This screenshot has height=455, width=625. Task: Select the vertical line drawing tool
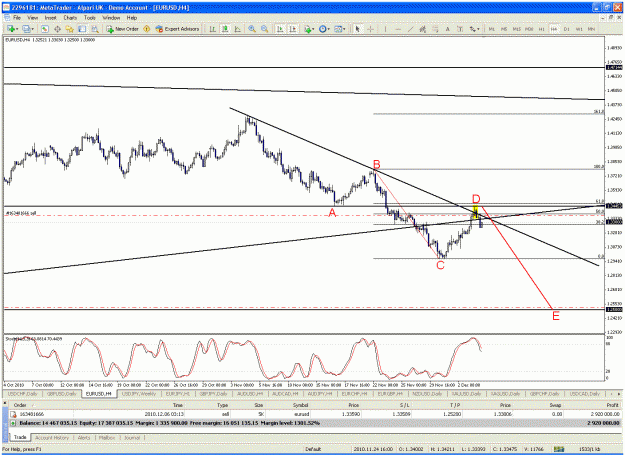click(385, 29)
